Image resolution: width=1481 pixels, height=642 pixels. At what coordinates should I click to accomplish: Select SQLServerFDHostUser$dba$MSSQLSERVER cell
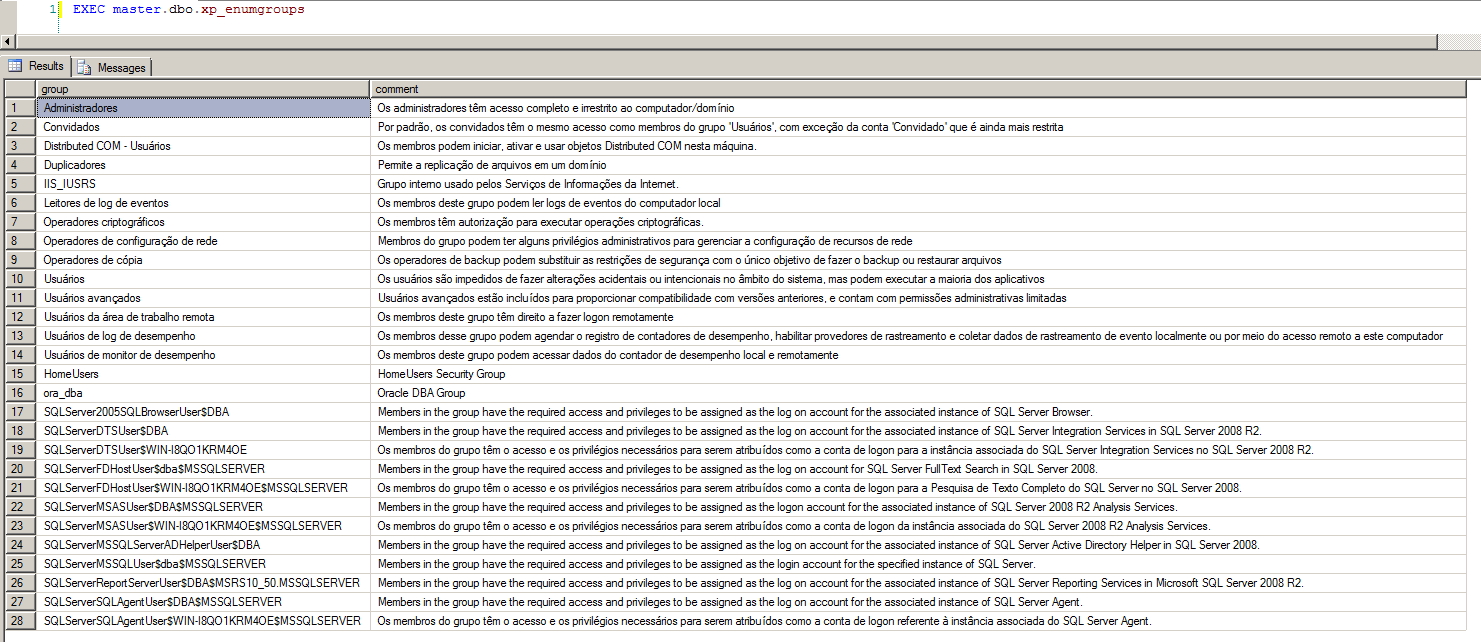[204, 469]
